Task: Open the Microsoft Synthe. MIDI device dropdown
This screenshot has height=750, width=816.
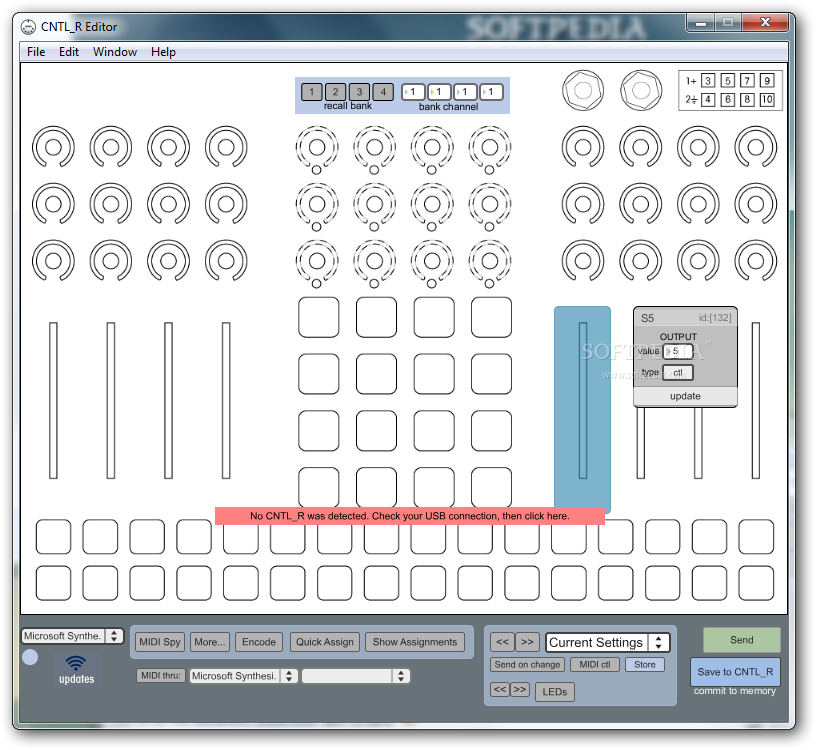Action: click(x=72, y=636)
